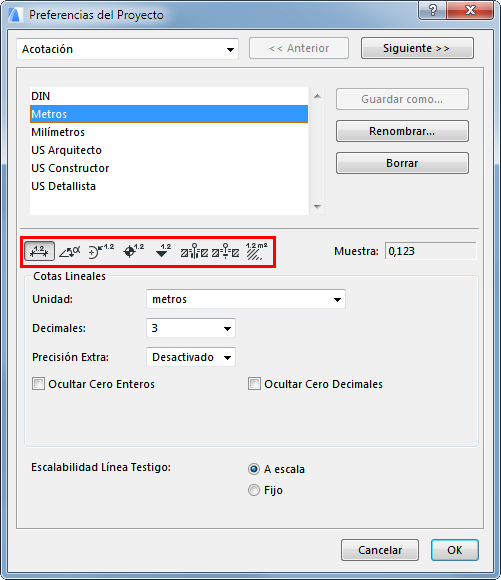Open the Precisión Extra dropdown
This screenshot has width=501, height=580.
pyautogui.click(x=191, y=357)
